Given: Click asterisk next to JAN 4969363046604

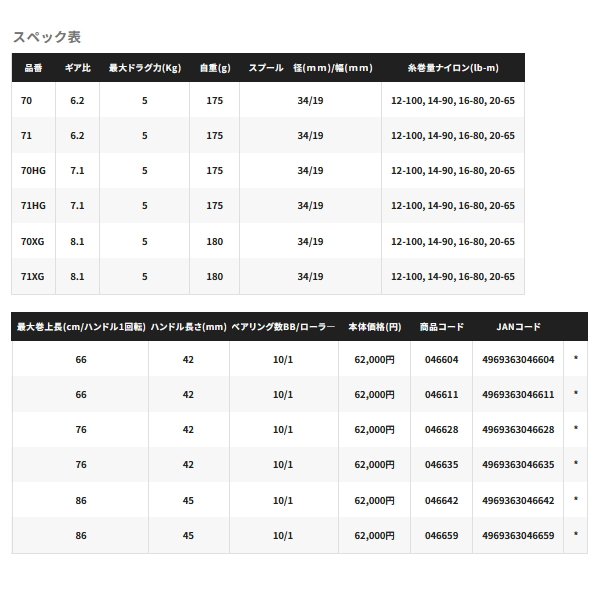Looking at the screenshot, I should pos(576,358).
